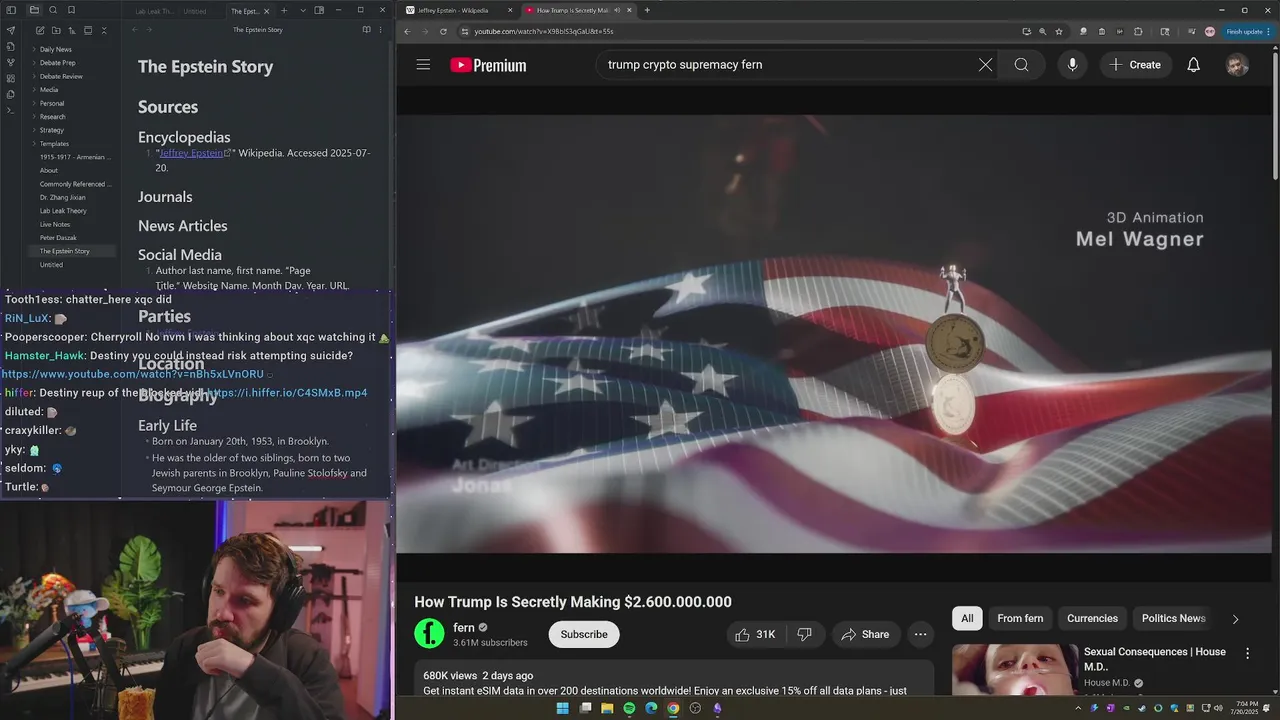Share the video

865,634
